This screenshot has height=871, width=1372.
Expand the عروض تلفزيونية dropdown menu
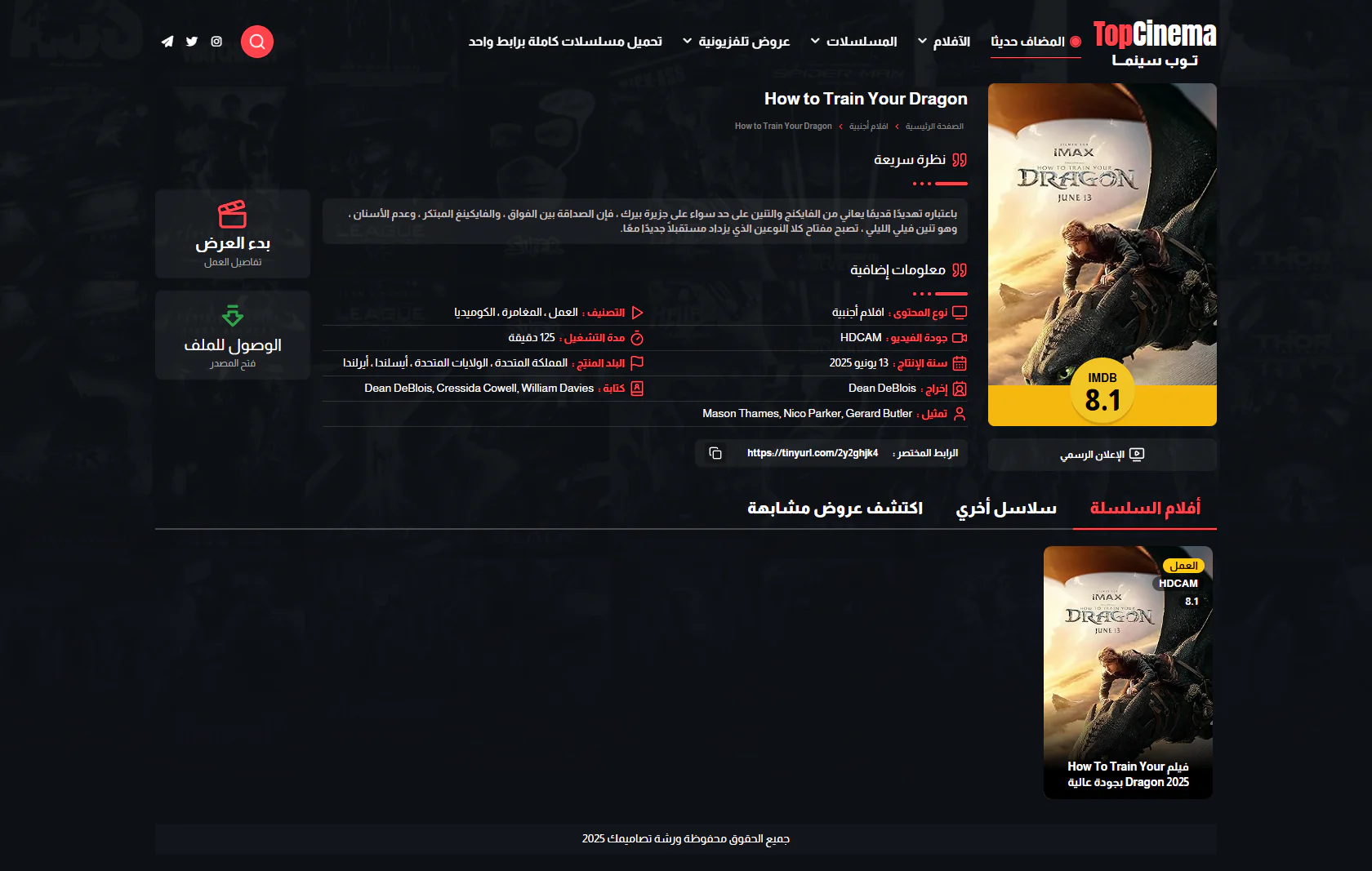(736, 42)
